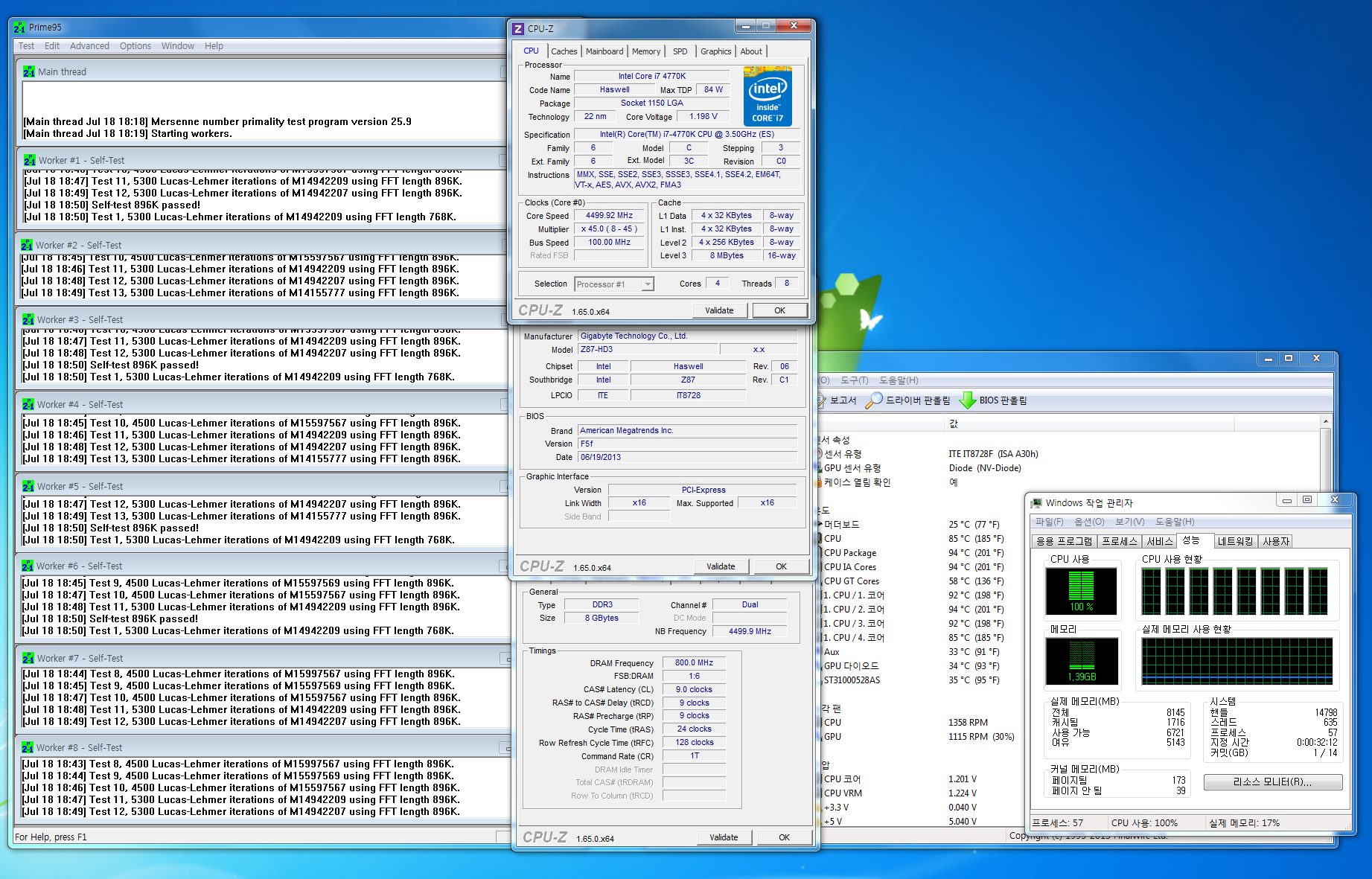Click the Worker #1 Self-Test window icon
This screenshot has height=879, width=1372.
tap(29, 160)
